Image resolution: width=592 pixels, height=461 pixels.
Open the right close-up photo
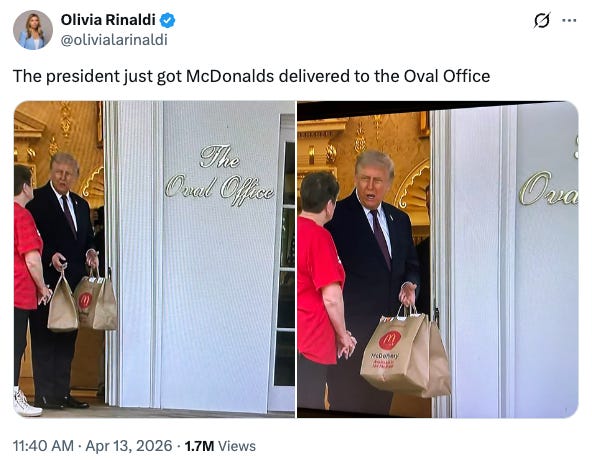click(x=438, y=259)
